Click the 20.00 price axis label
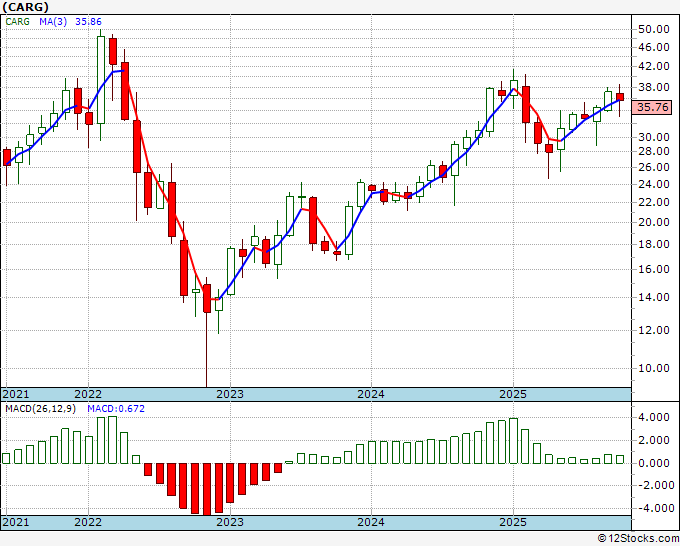 654,222
